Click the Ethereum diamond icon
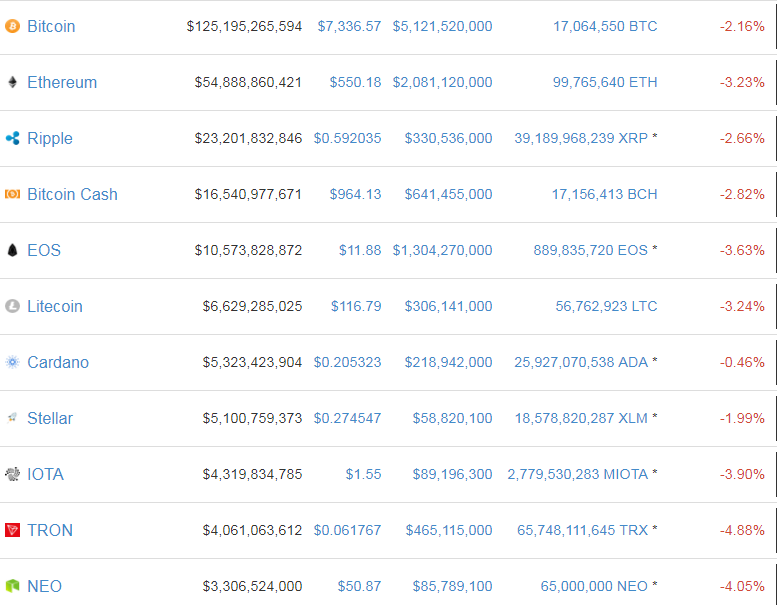 12,82
